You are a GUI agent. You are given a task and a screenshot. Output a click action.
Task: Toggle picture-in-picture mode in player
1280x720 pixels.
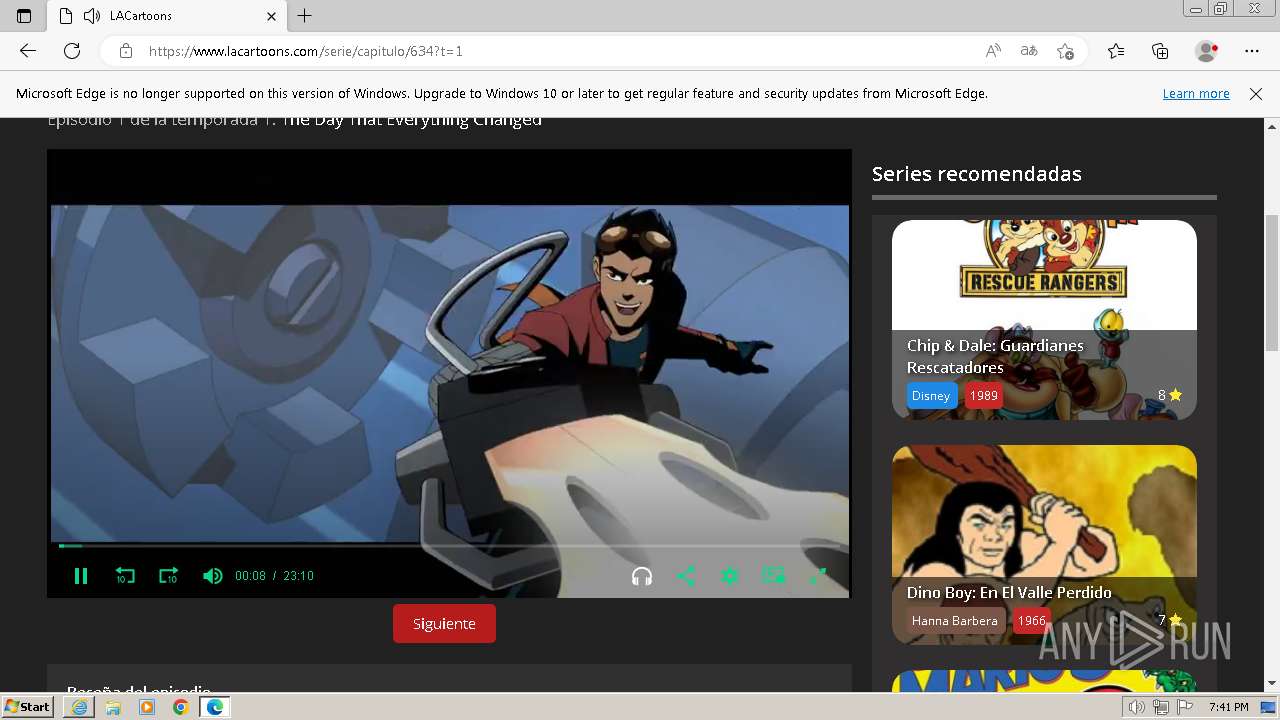tap(774, 576)
